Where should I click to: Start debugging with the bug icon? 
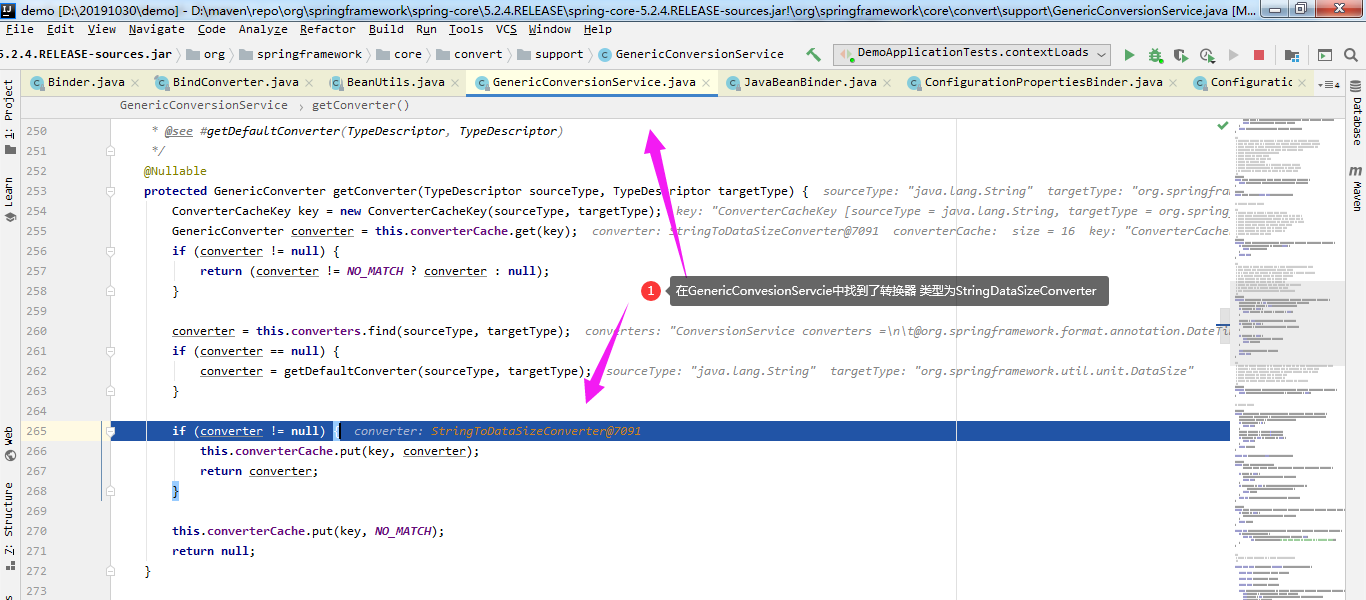[x=1155, y=55]
